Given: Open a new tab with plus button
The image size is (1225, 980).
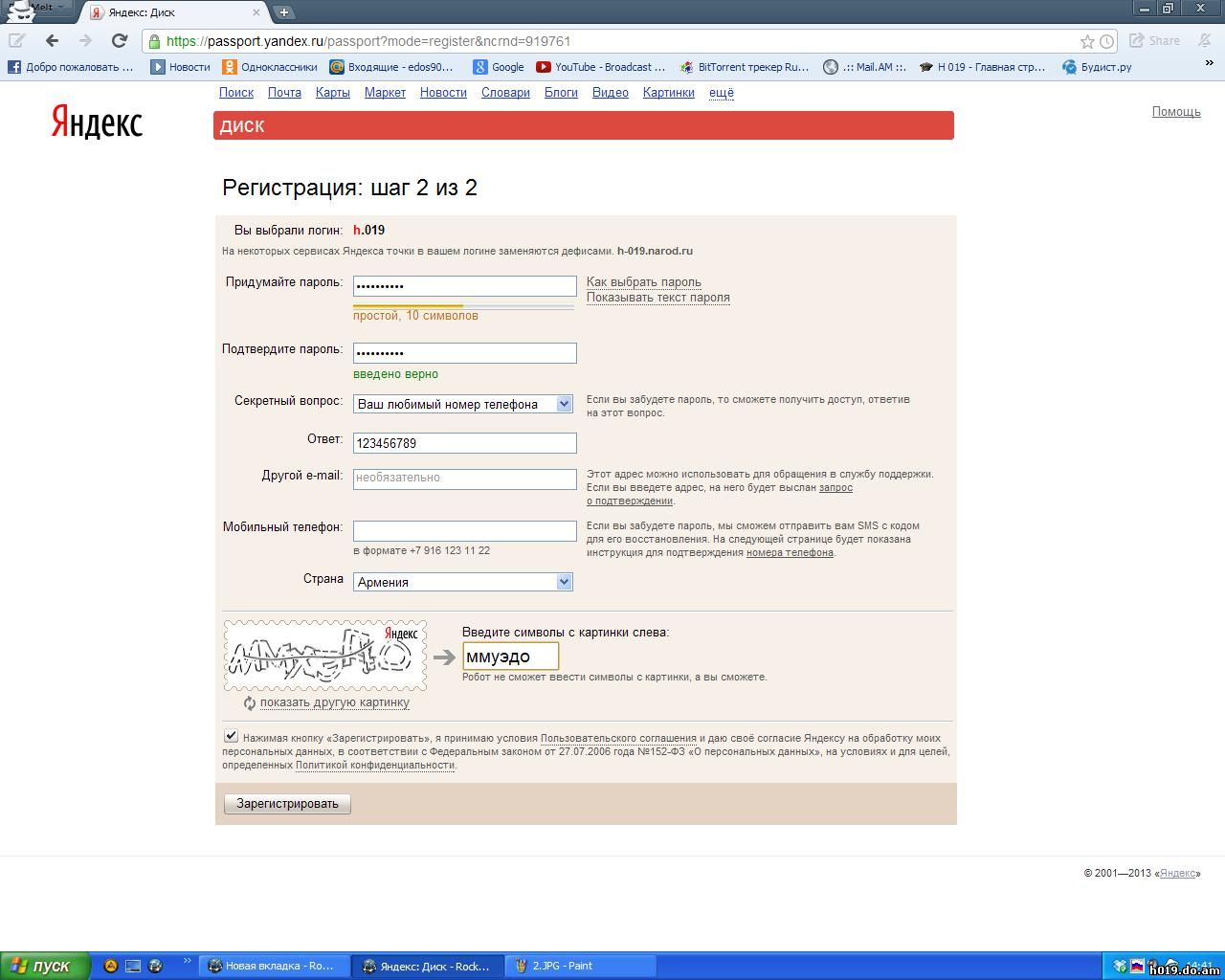Looking at the screenshot, I should click(x=283, y=12).
